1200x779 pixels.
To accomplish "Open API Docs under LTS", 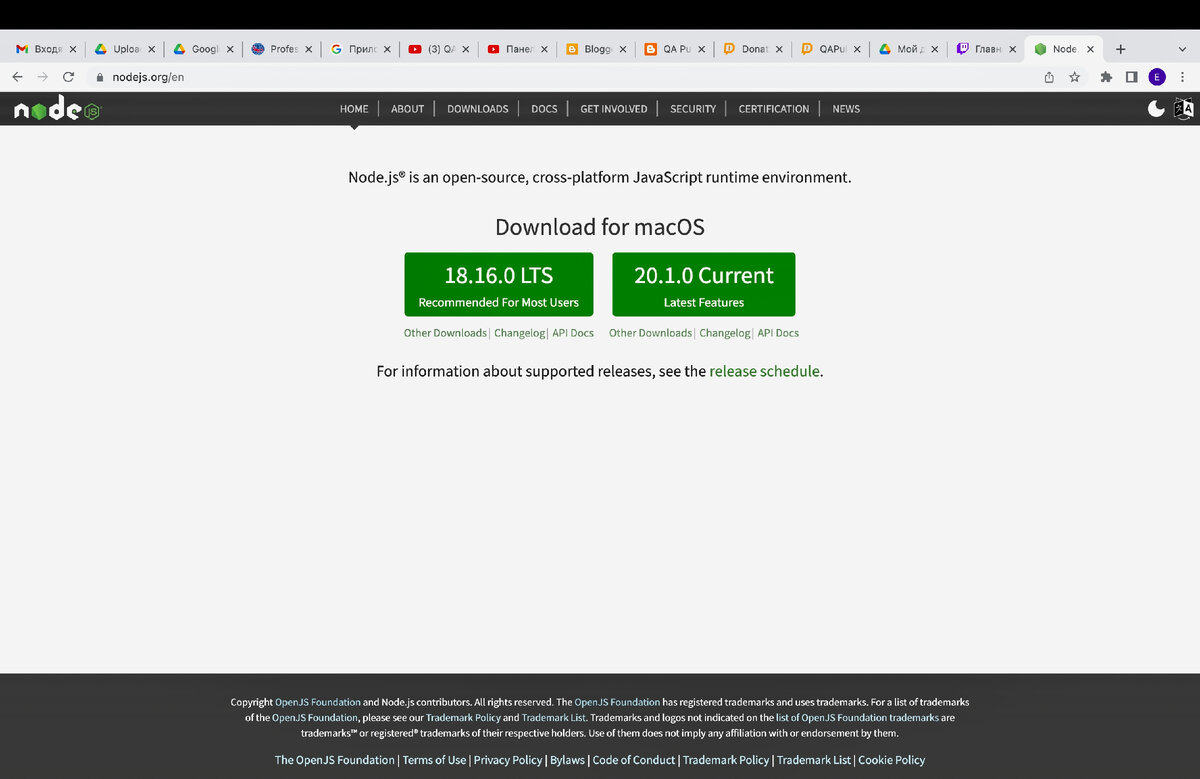I will point(573,333).
